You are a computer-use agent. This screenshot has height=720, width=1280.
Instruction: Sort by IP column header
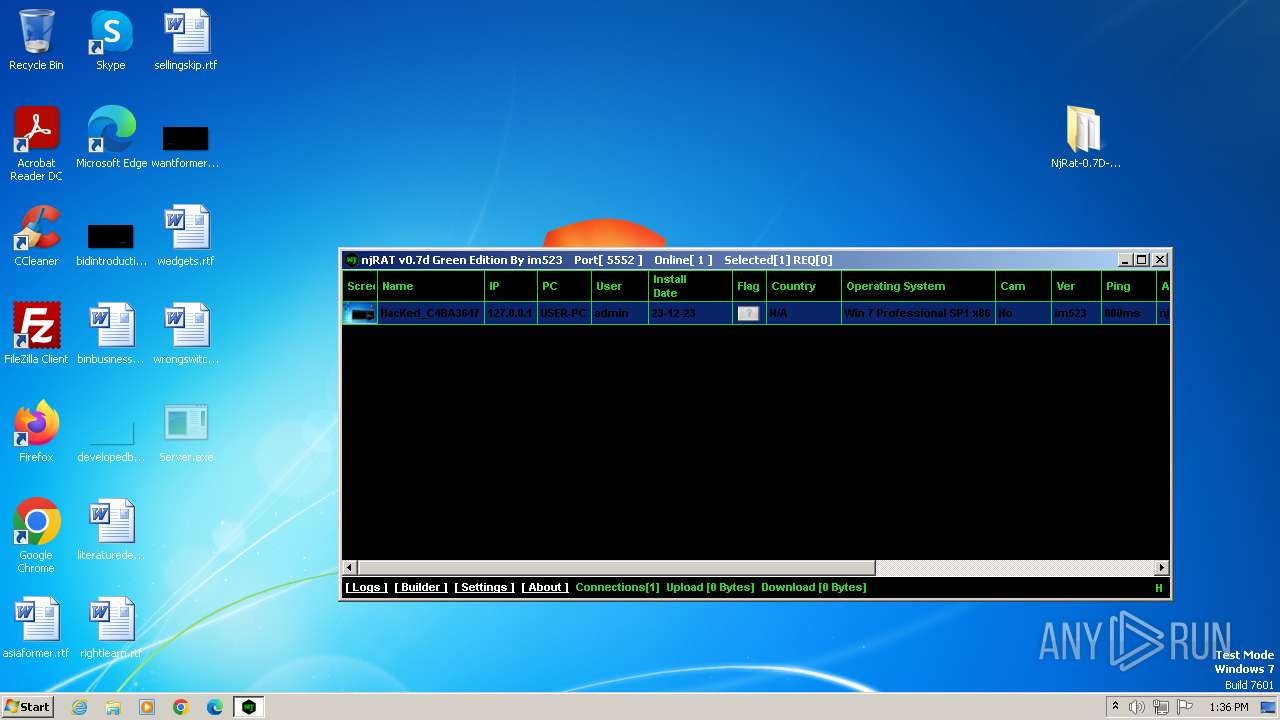pyautogui.click(x=511, y=286)
